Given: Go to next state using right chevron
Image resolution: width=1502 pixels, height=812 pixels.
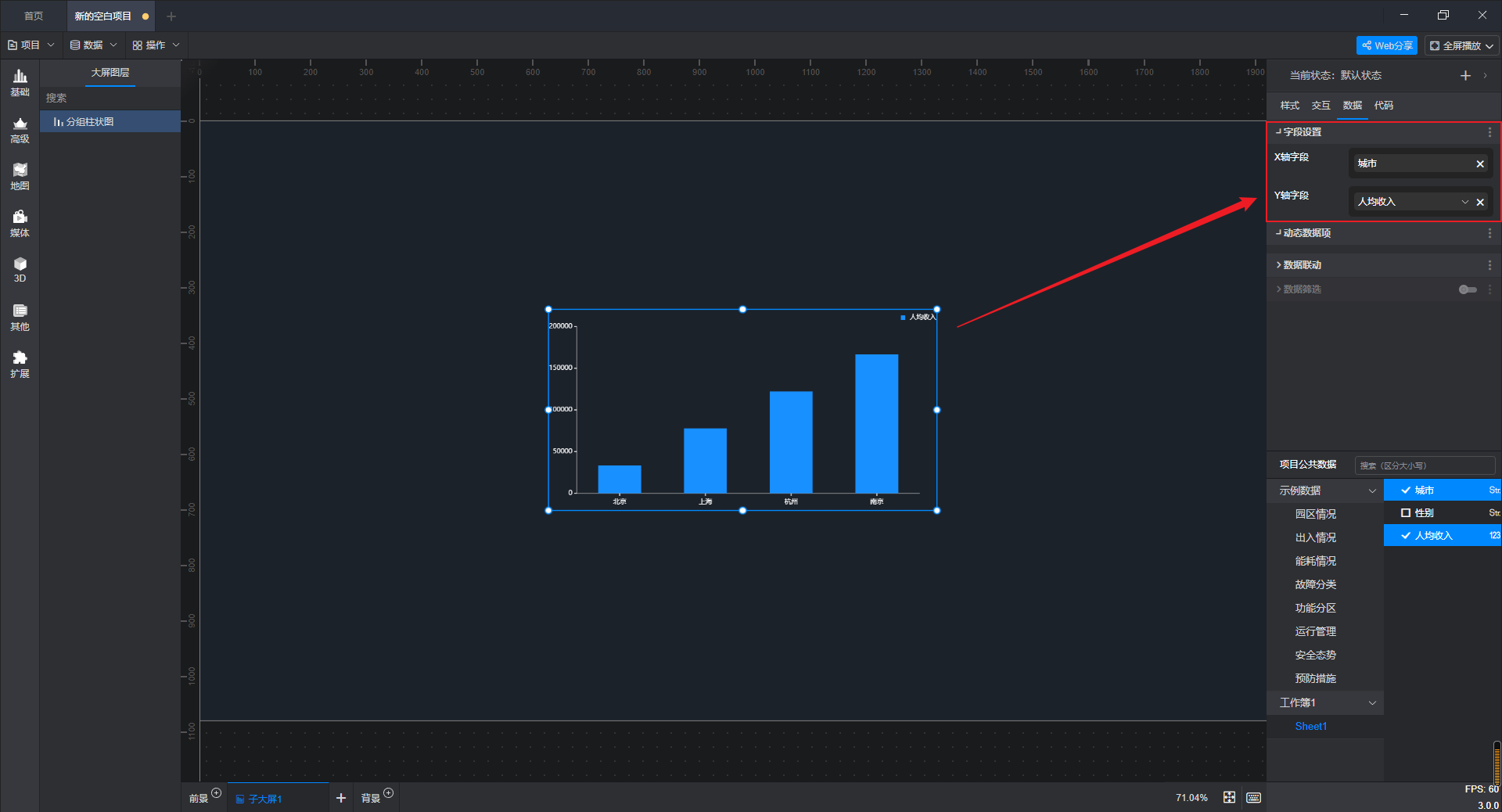Looking at the screenshot, I should 1485,75.
